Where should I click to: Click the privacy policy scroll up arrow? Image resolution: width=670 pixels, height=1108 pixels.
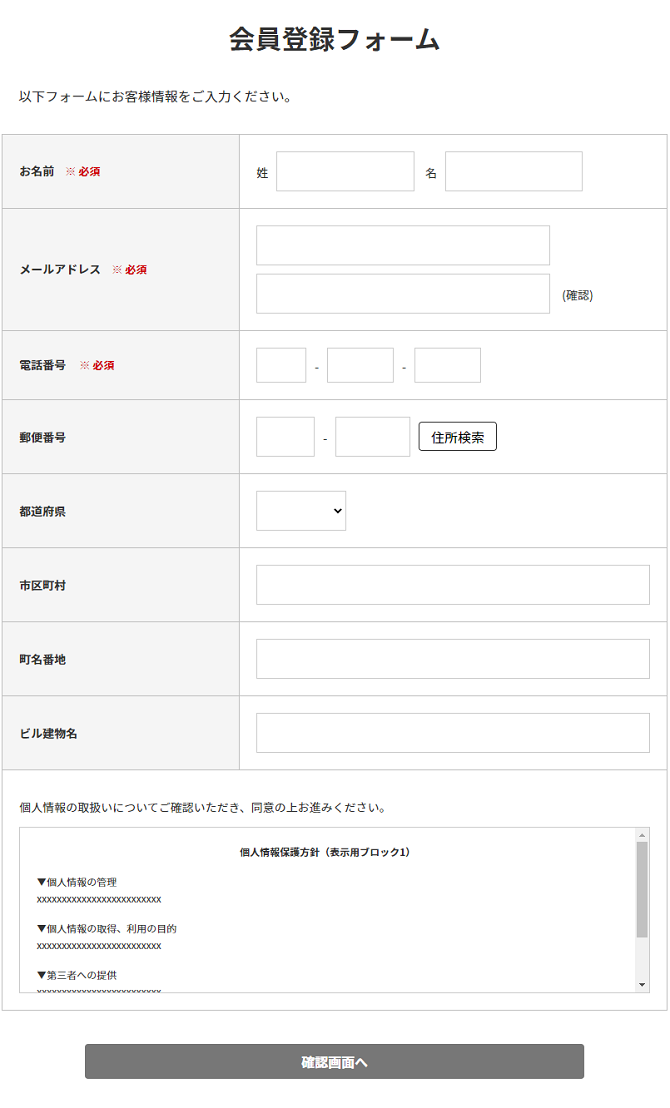click(642, 835)
